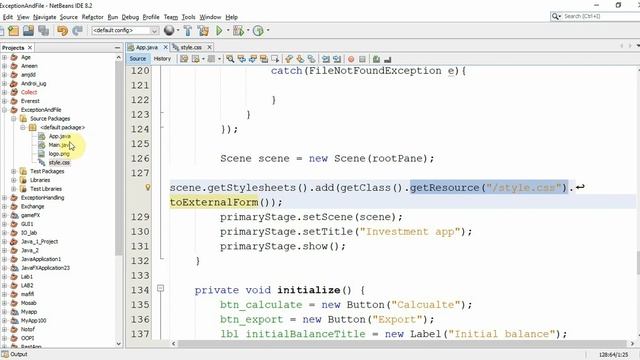Click the lightbulb hint icon in gutter

point(148,187)
